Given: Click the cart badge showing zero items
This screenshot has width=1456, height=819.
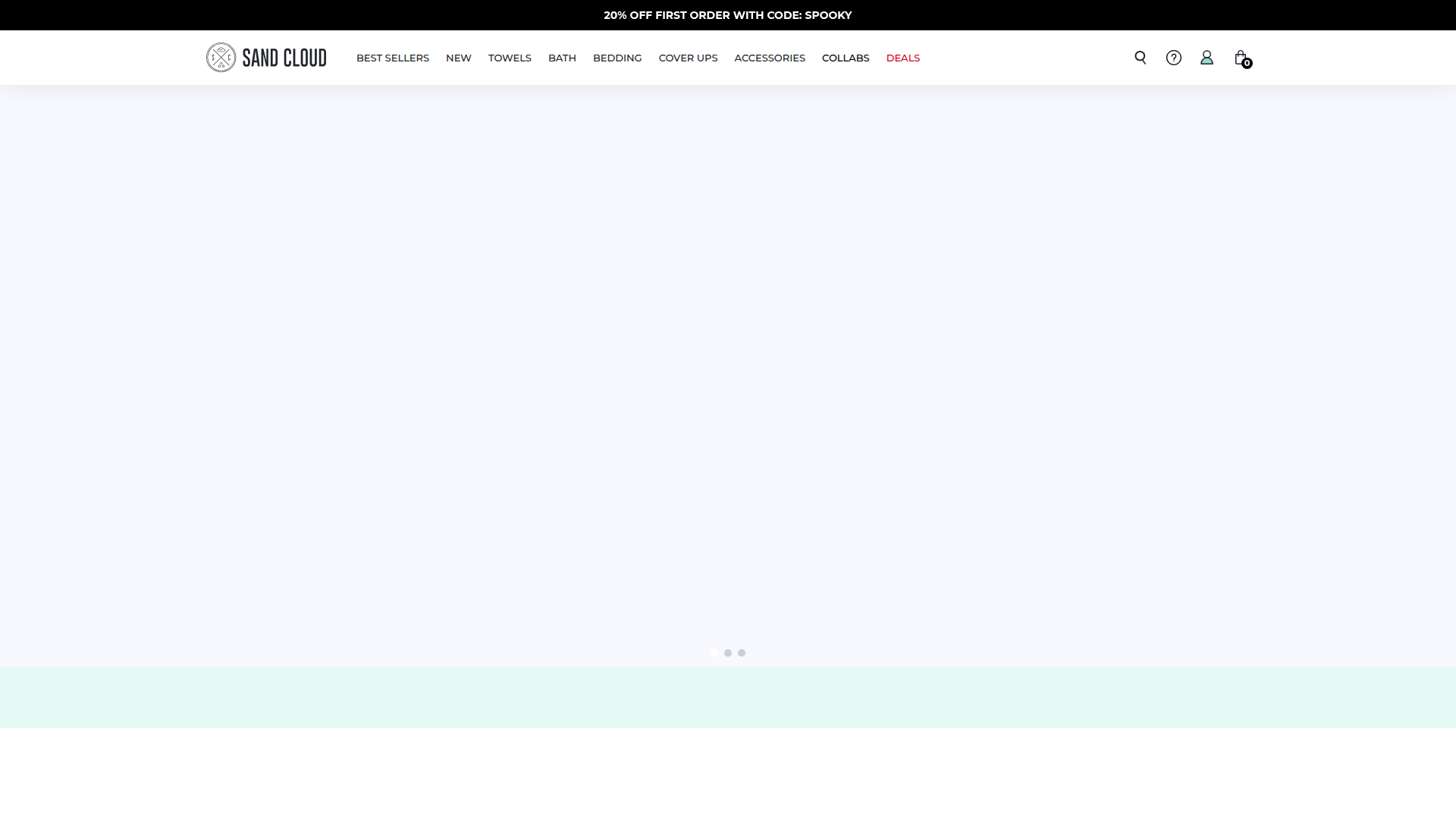Looking at the screenshot, I should 1247,64.
